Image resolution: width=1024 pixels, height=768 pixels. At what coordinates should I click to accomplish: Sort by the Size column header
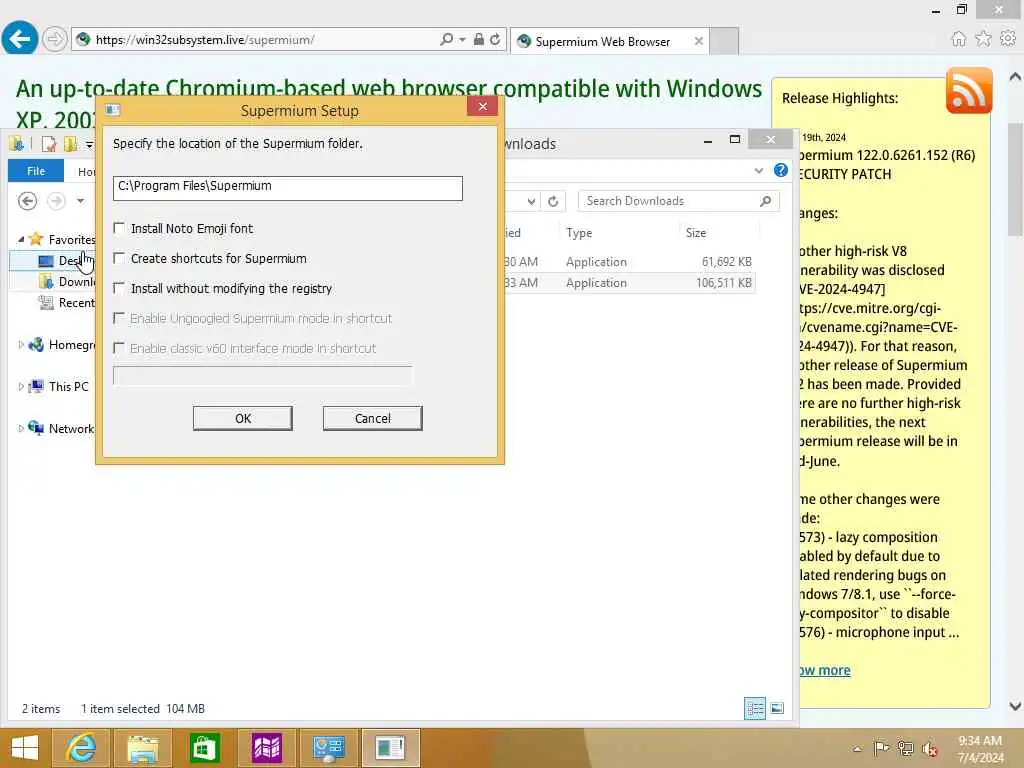click(x=696, y=232)
